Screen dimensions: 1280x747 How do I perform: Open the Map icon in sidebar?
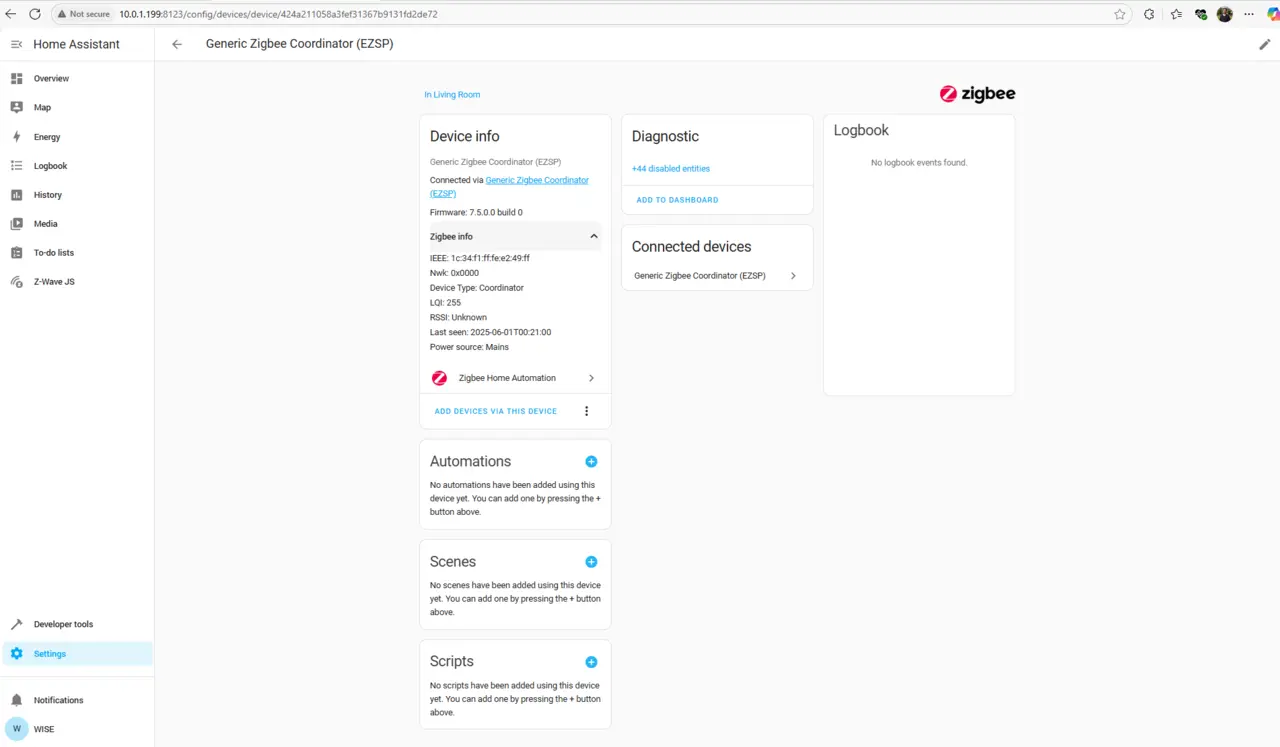pyautogui.click(x=16, y=107)
